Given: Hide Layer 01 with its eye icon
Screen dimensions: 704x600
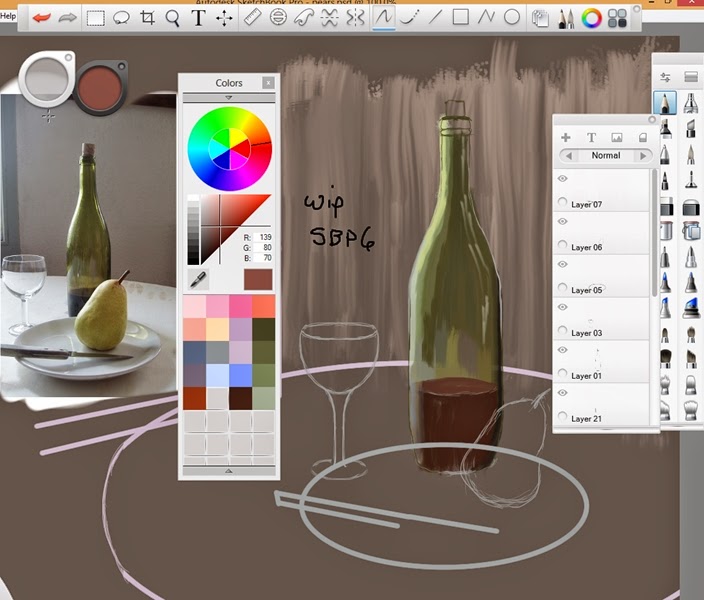Looking at the screenshot, I should pyautogui.click(x=563, y=350).
